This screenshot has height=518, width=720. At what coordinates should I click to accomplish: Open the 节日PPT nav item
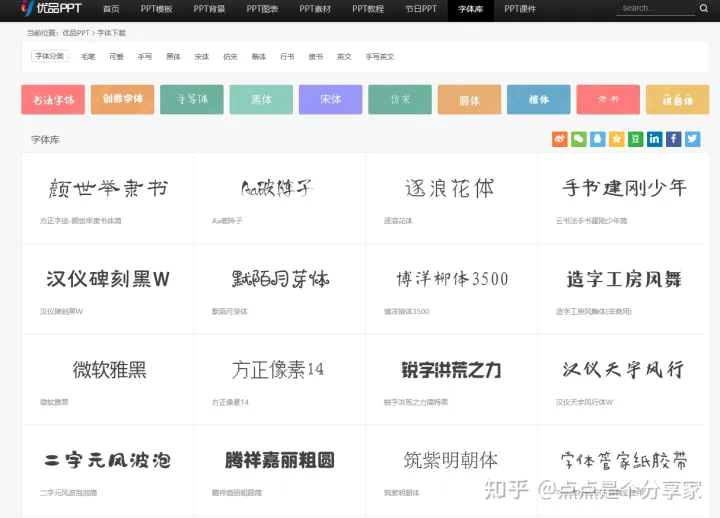[x=421, y=9]
